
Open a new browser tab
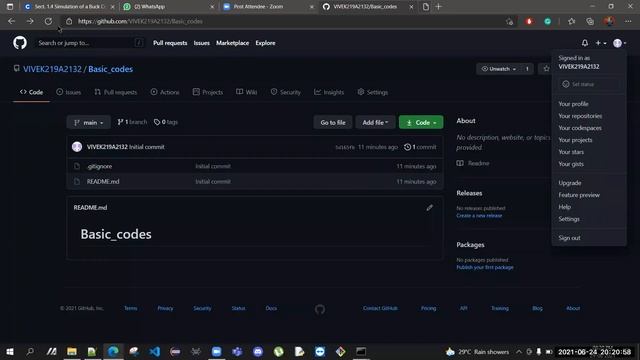(x=439, y=7)
